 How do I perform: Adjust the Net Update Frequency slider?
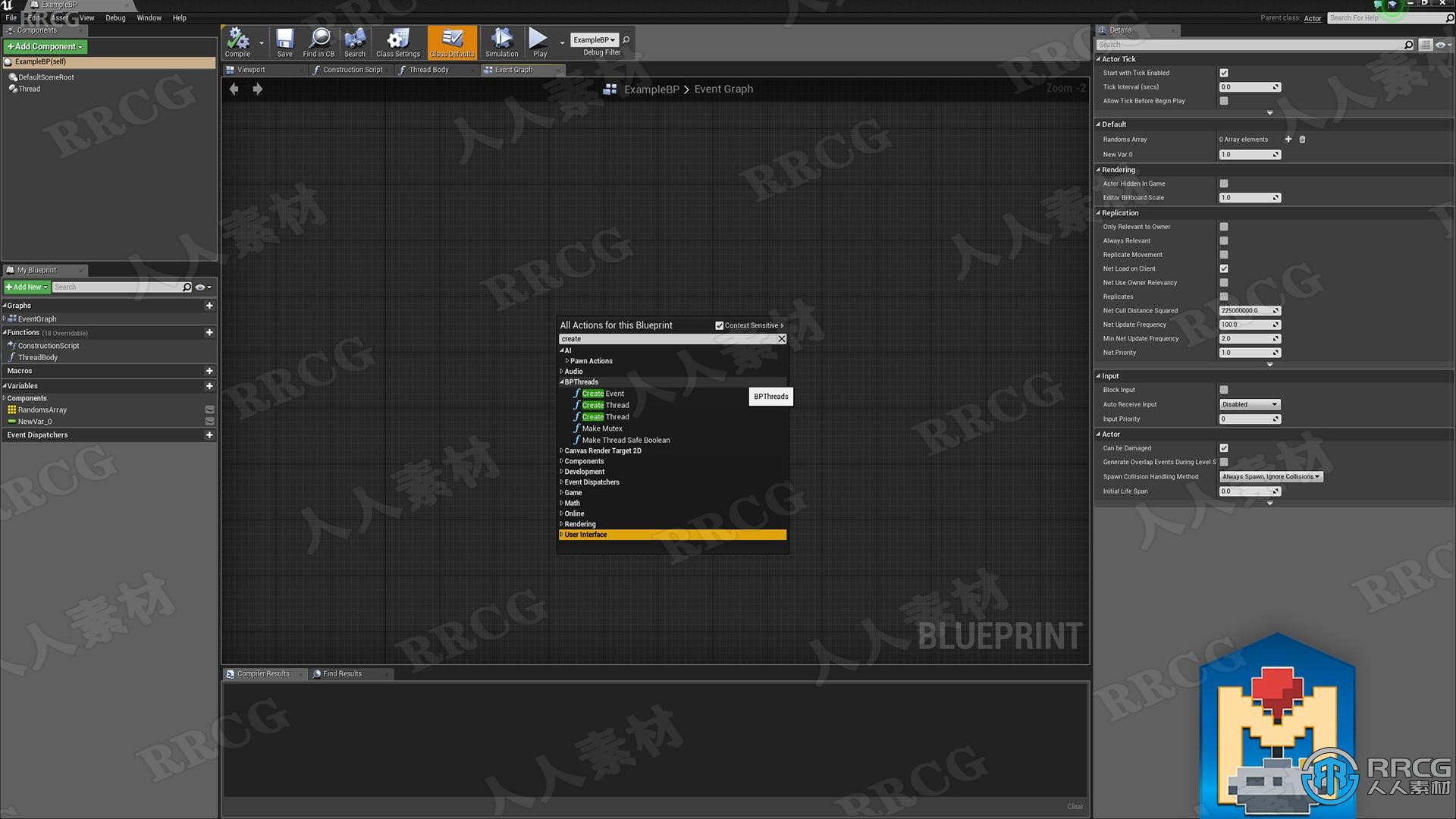(1250, 325)
